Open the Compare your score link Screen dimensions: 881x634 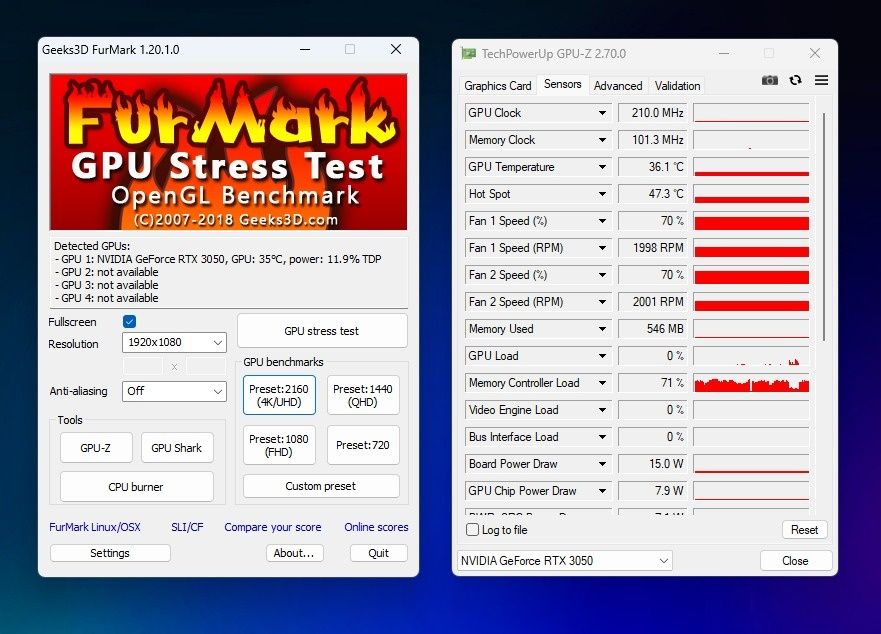click(x=273, y=527)
